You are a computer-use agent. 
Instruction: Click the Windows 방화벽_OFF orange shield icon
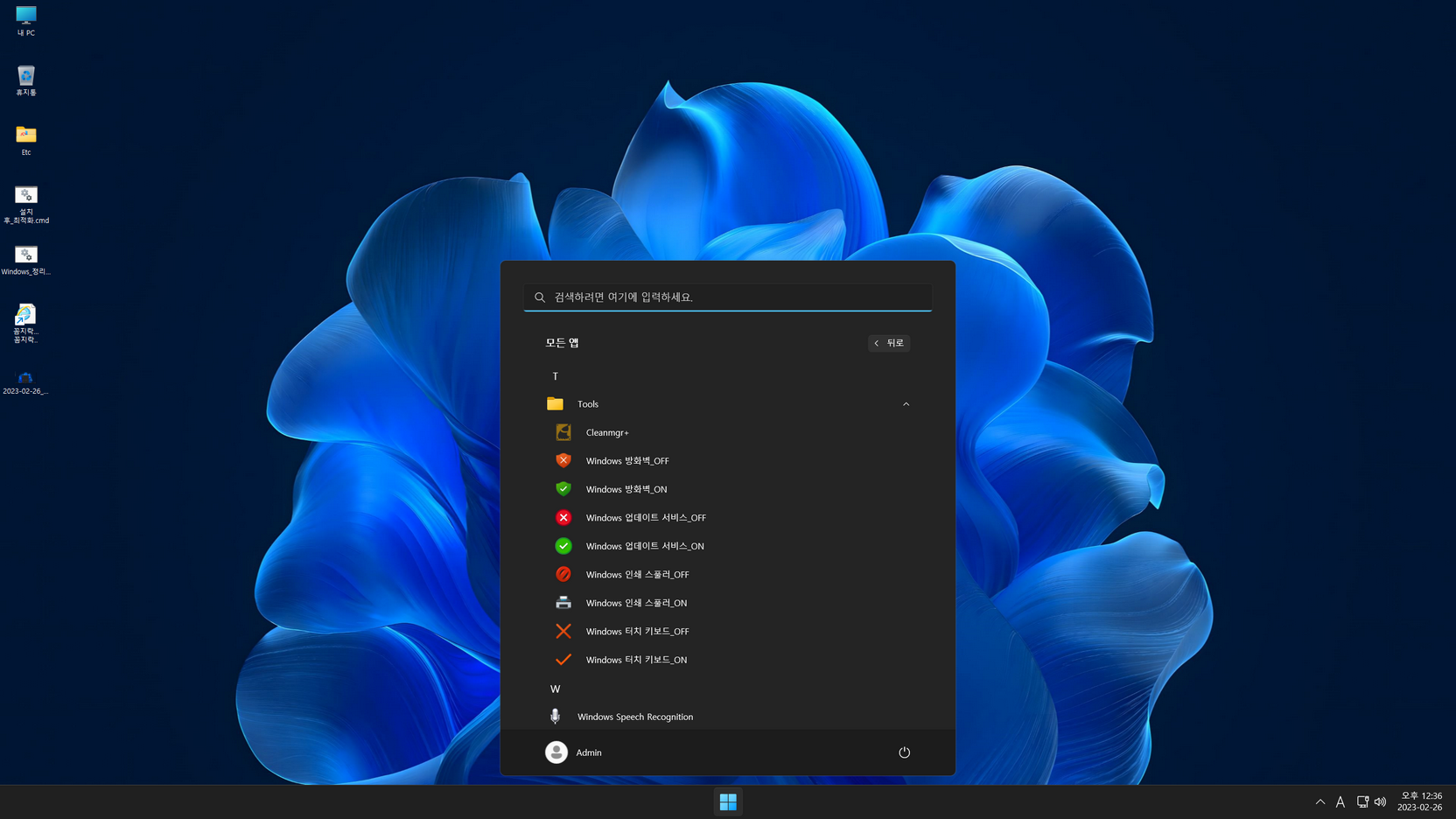(x=563, y=460)
